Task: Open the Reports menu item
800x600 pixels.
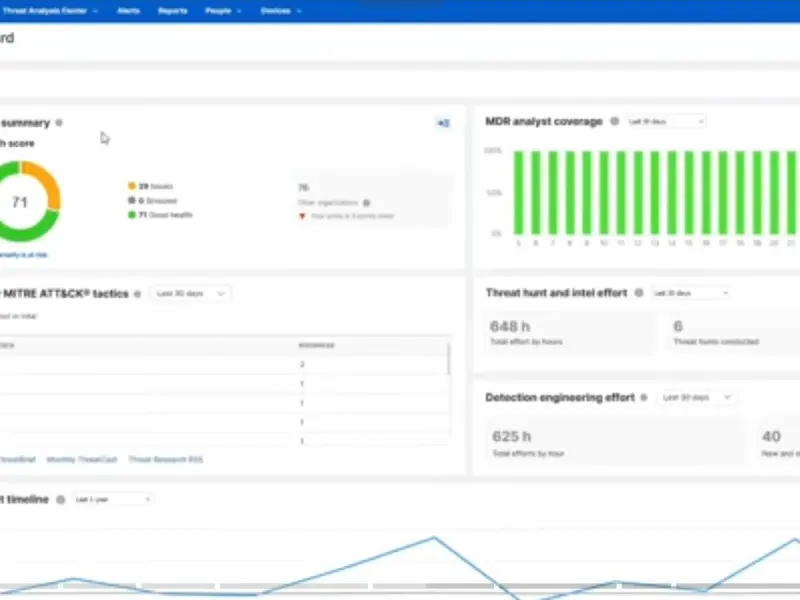Action: click(172, 11)
